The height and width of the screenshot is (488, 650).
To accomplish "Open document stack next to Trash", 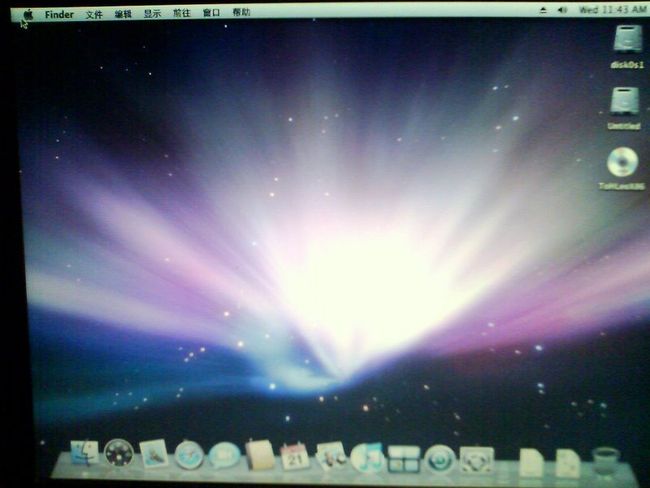I will coord(568,463).
